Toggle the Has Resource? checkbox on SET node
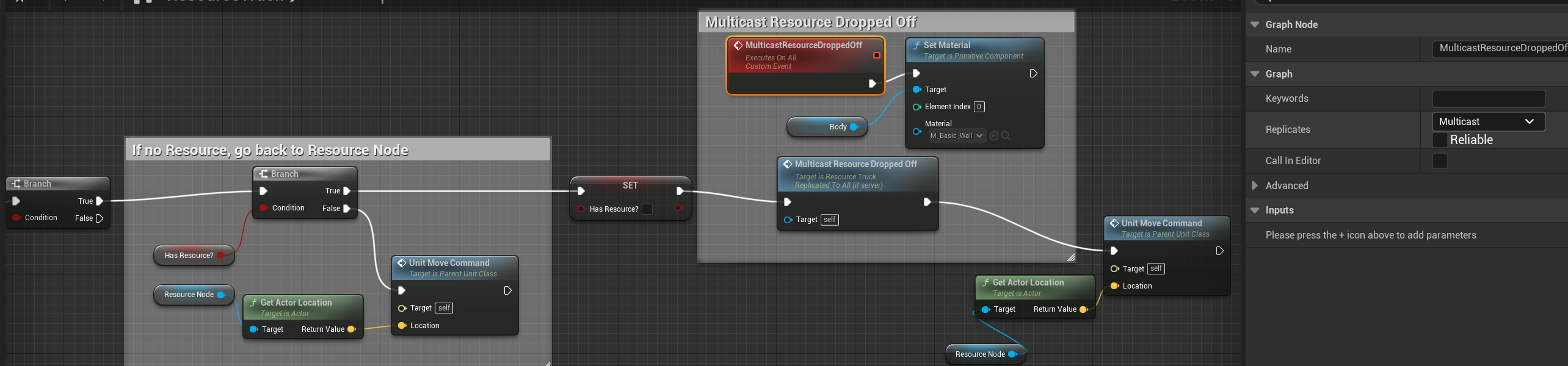 tap(647, 209)
